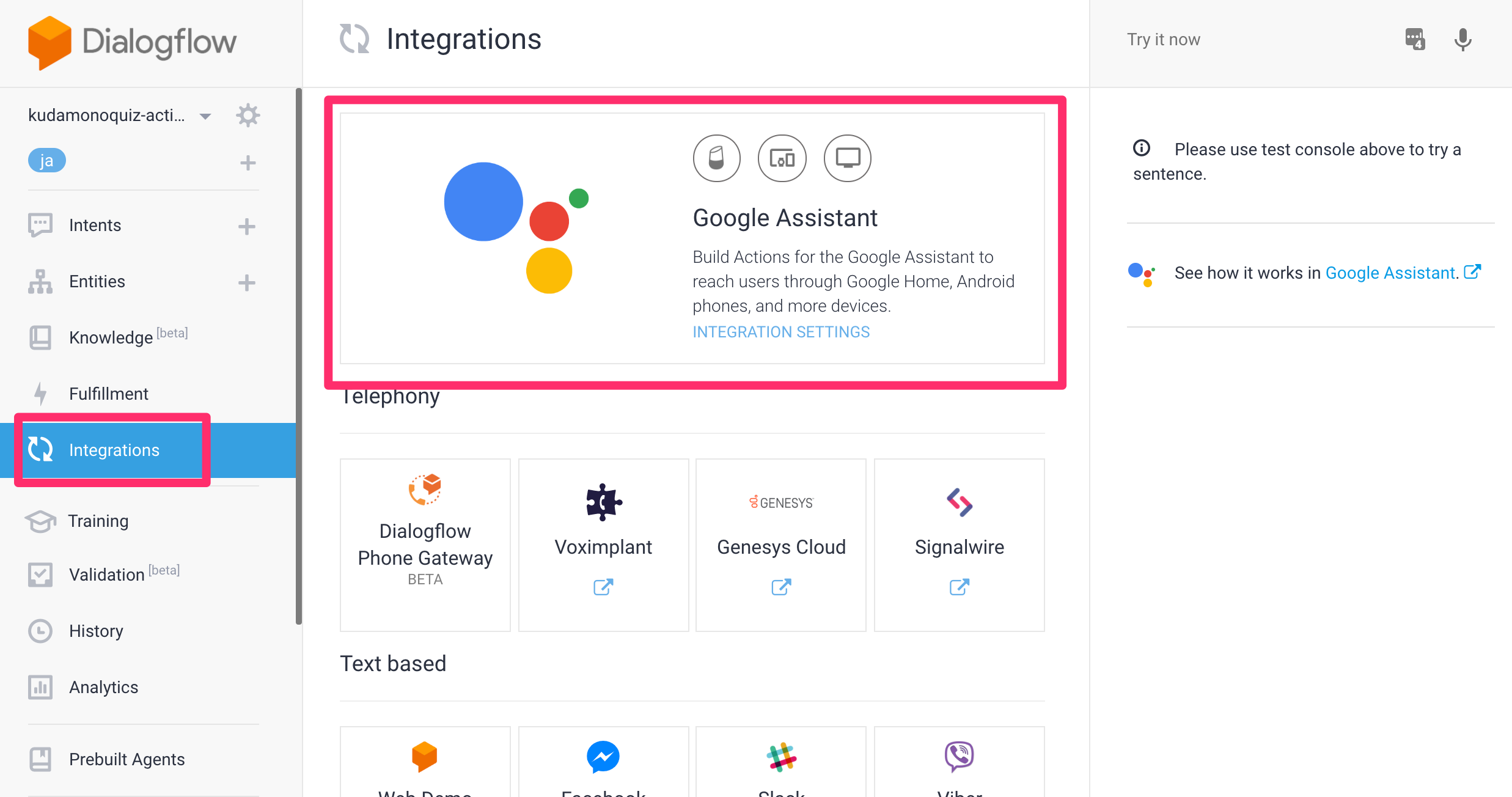Add a new intent with plus icon

pyautogui.click(x=246, y=226)
